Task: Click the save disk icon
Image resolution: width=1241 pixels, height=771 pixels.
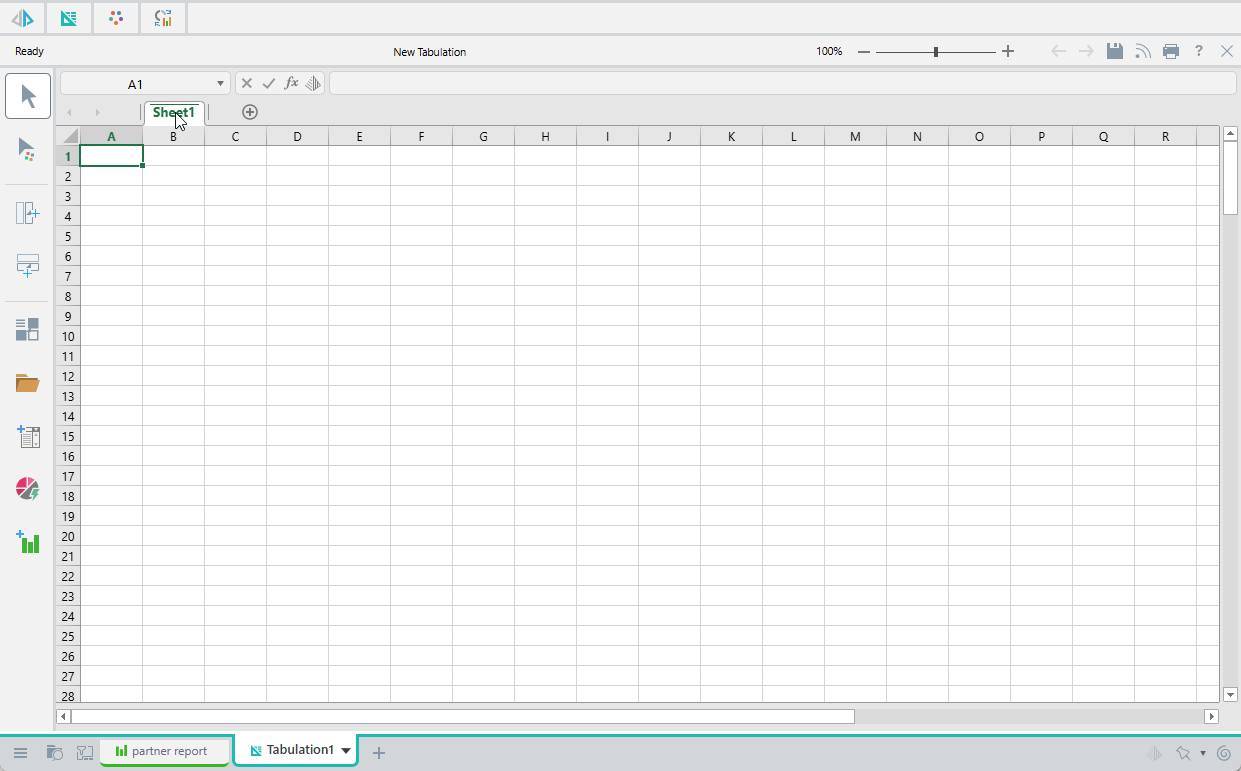Action: click(x=1114, y=51)
